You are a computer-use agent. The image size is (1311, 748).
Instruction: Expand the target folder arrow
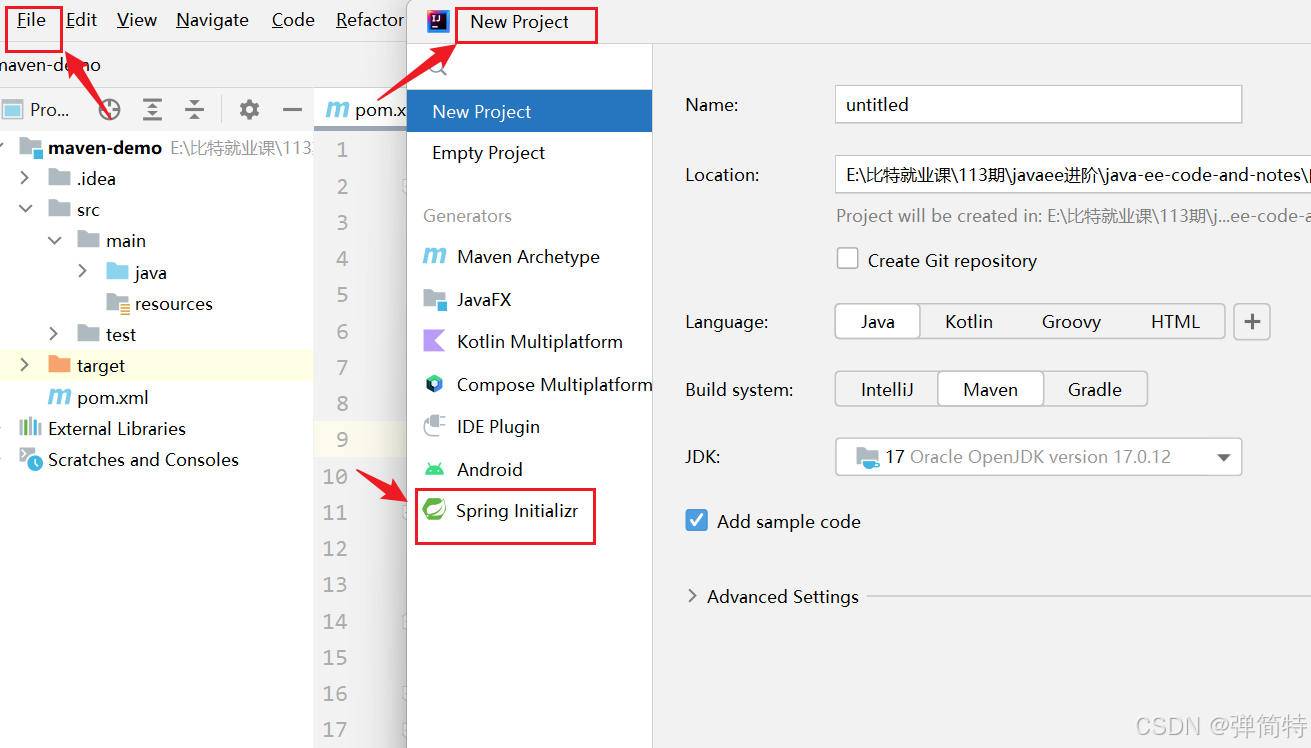[x=25, y=365]
